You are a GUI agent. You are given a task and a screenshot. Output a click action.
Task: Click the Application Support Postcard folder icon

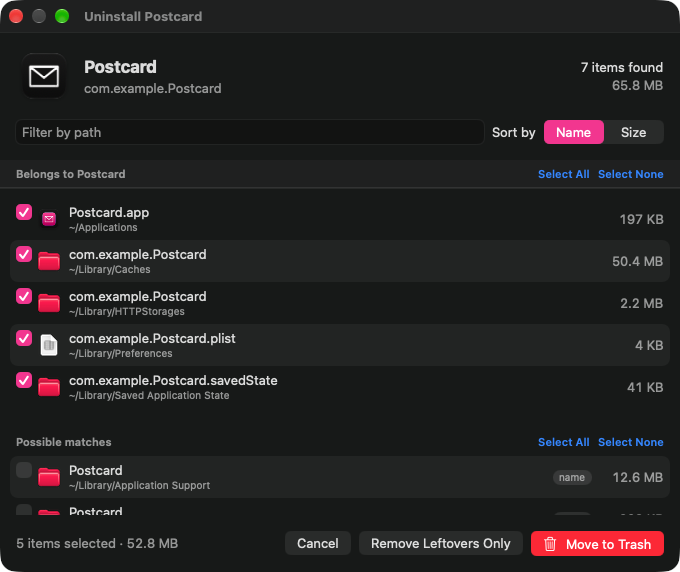click(x=49, y=477)
